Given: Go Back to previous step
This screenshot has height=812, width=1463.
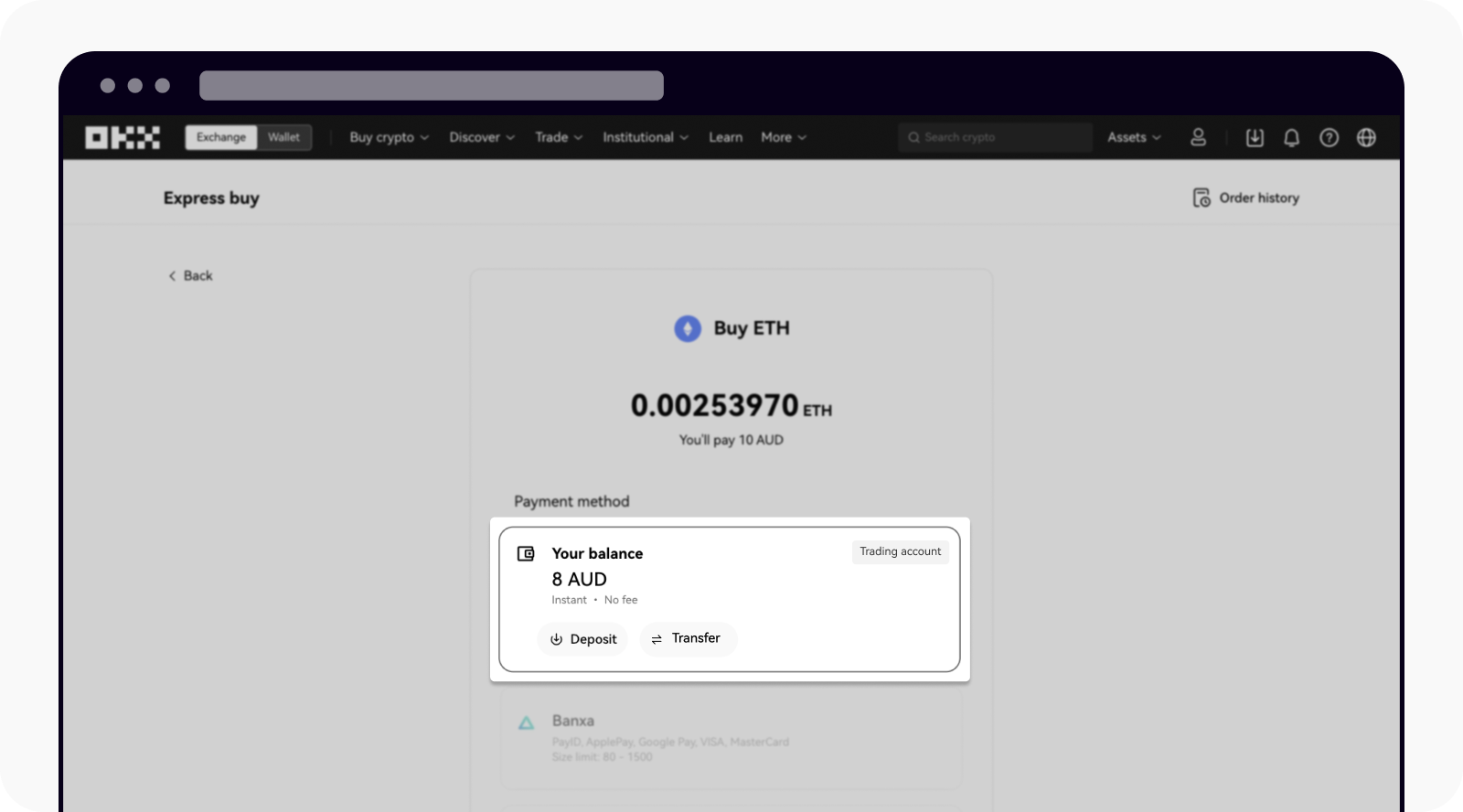Looking at the screenshot, I should tap(190, 275).
